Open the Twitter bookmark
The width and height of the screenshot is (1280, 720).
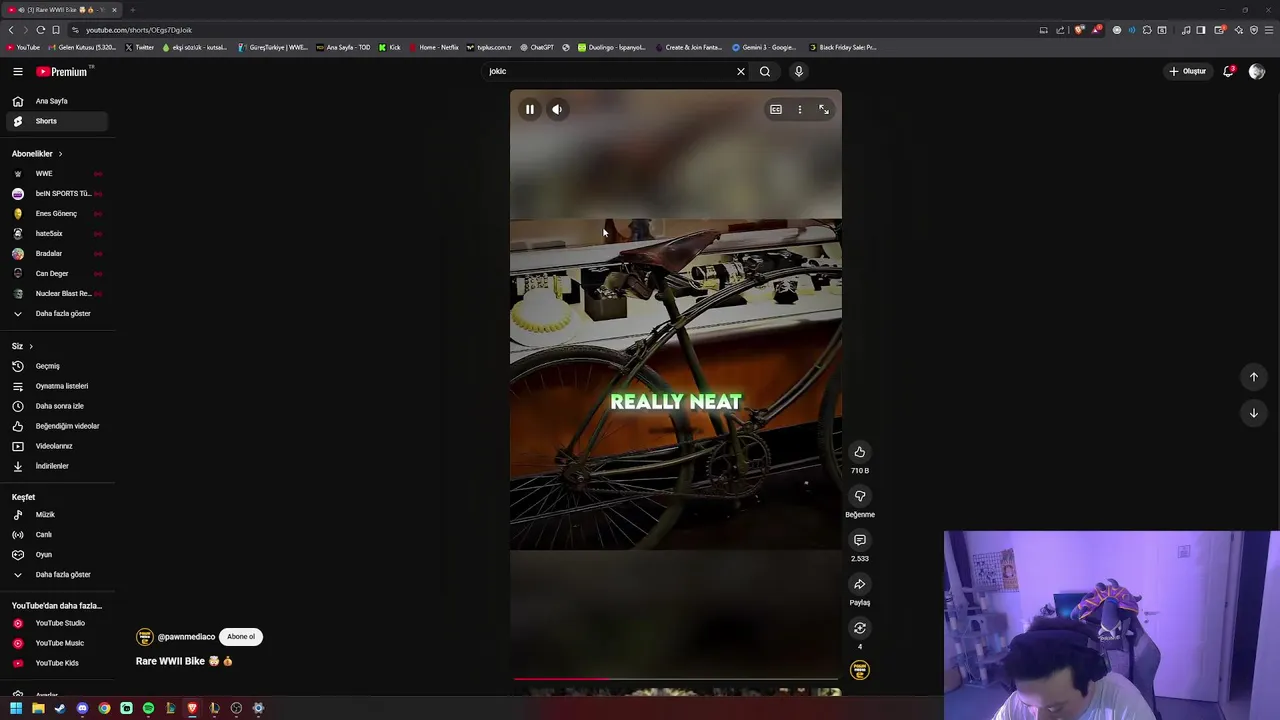[140, 47]
